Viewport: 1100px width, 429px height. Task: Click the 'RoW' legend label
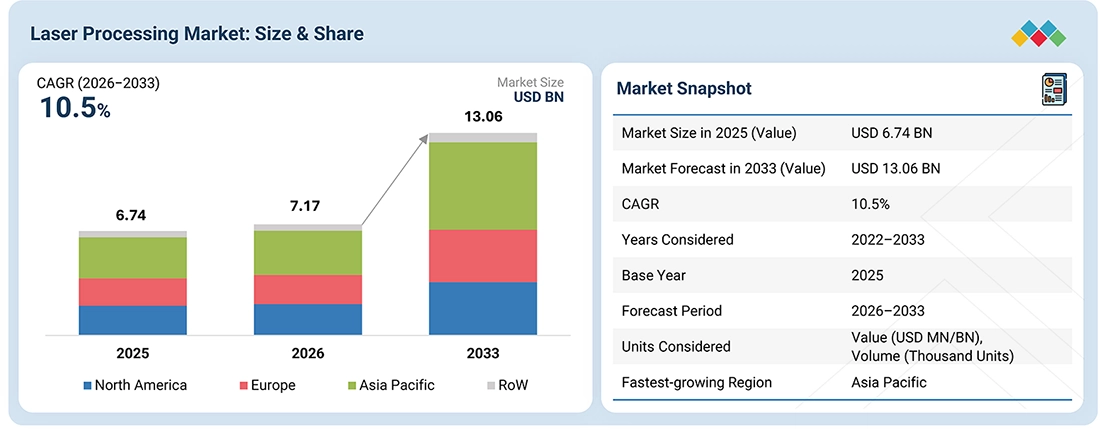[514, 386]
